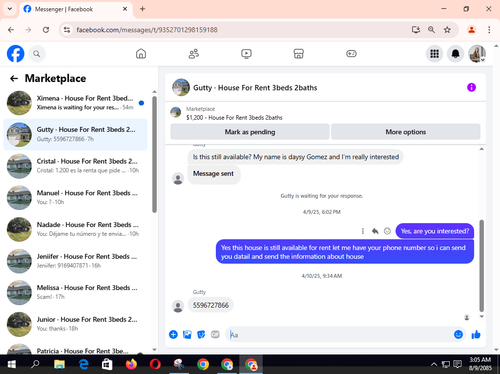This screenshot has height=374, width=500.
Task: Open the account profile picture menu
Action: coord(477,54)
